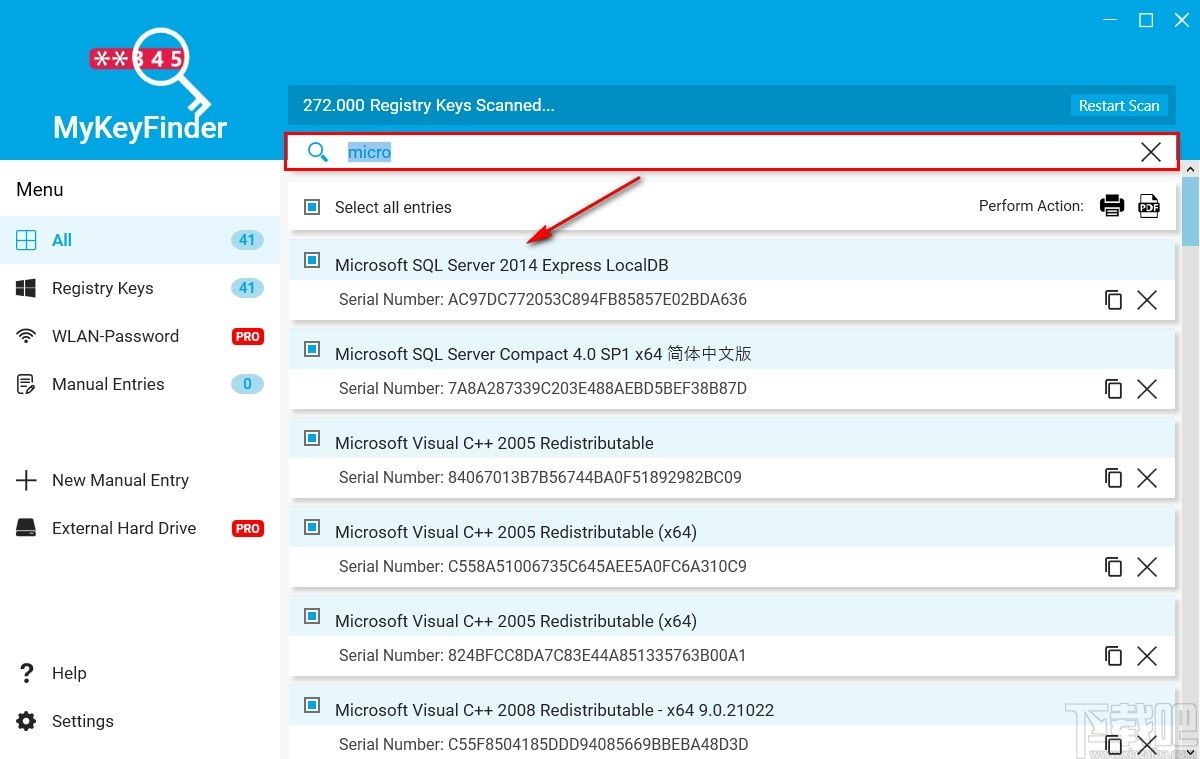Click the search input field
The width and height of the screenshot is (1200, 759).
click(700, 151)
